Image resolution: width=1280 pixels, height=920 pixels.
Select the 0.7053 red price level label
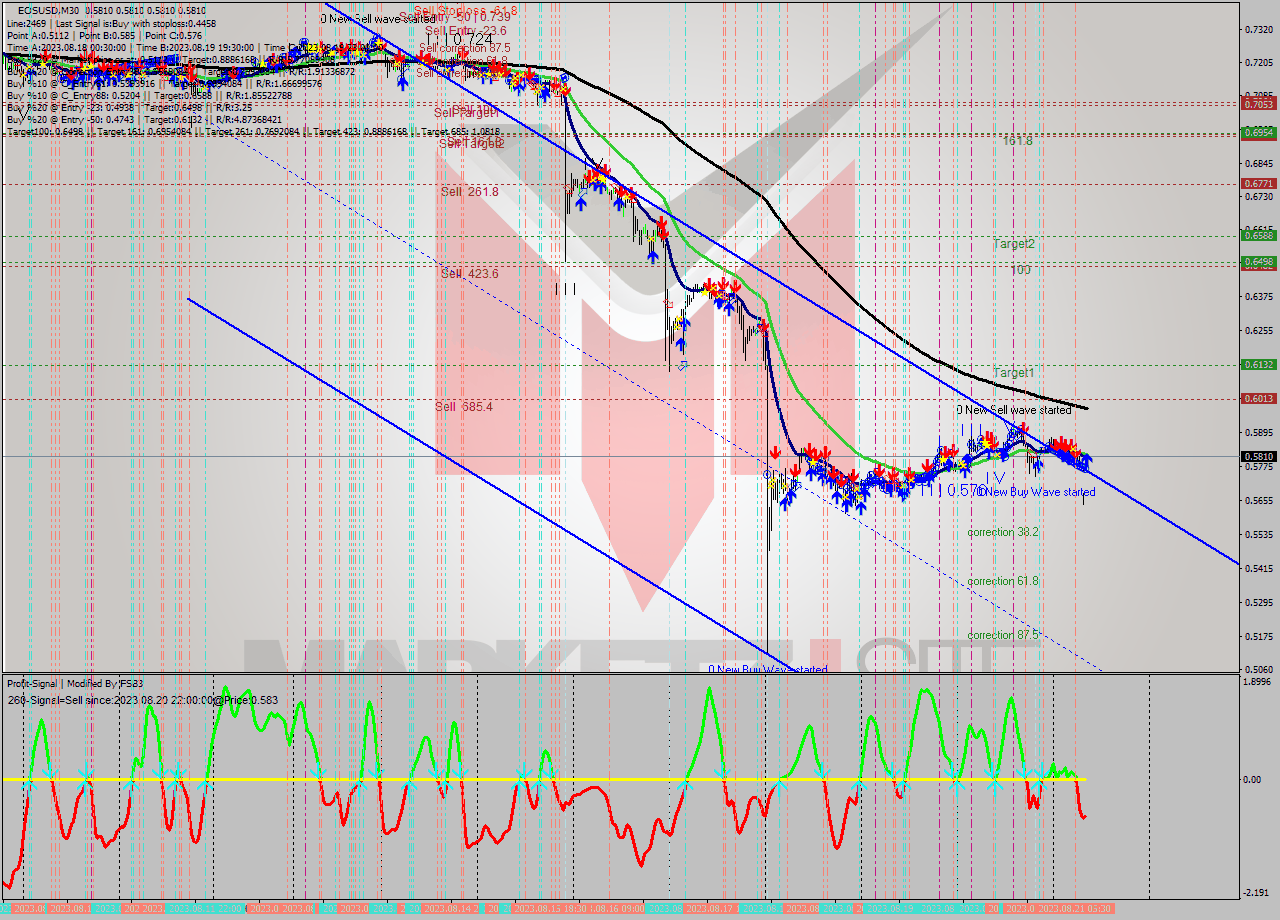[x=1258, y=104]
